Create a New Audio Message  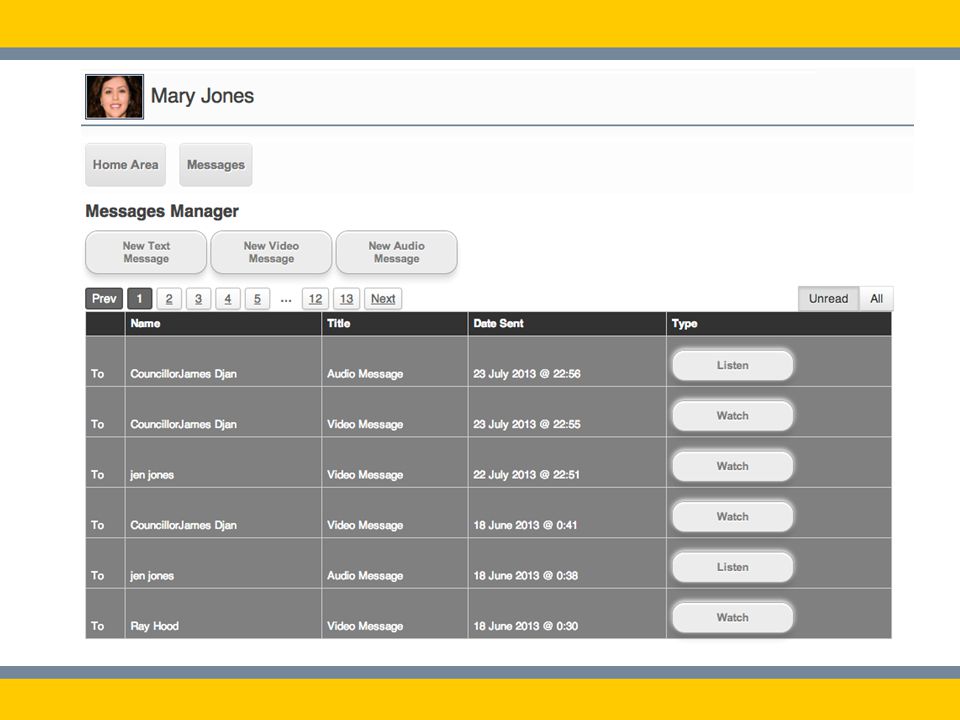click(x=397, y=252)
